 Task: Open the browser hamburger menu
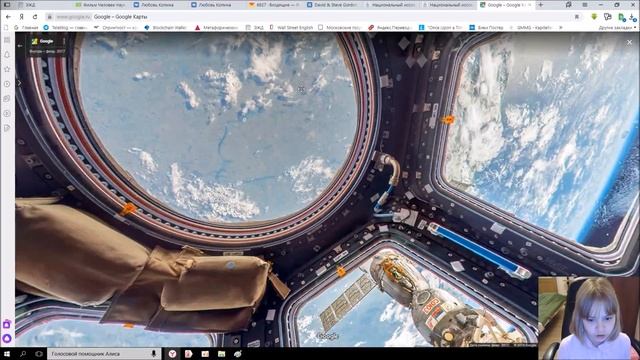(x=585, y=5)
